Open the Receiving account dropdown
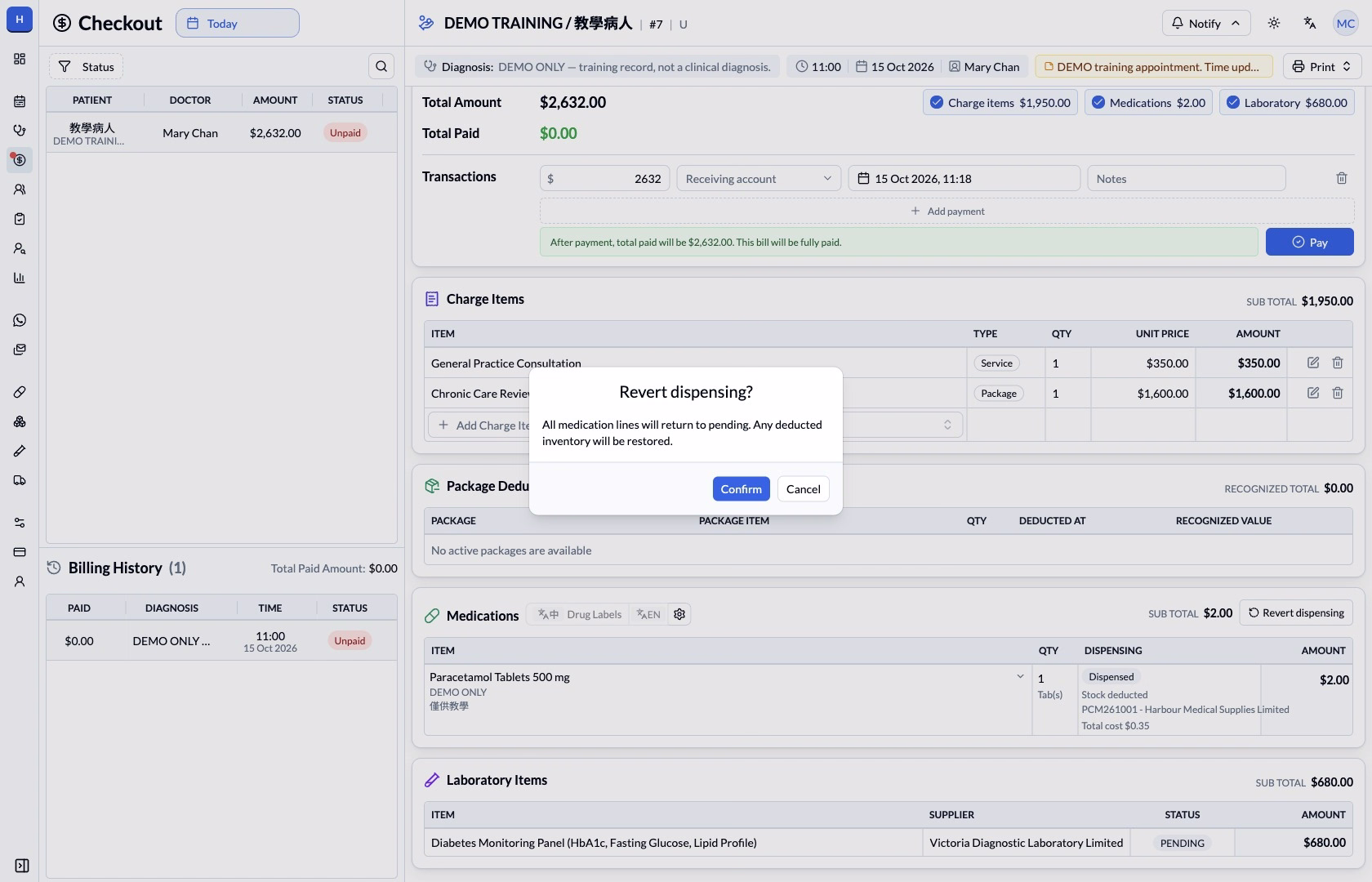This screenshot has width=1372, height=882. 759,179
